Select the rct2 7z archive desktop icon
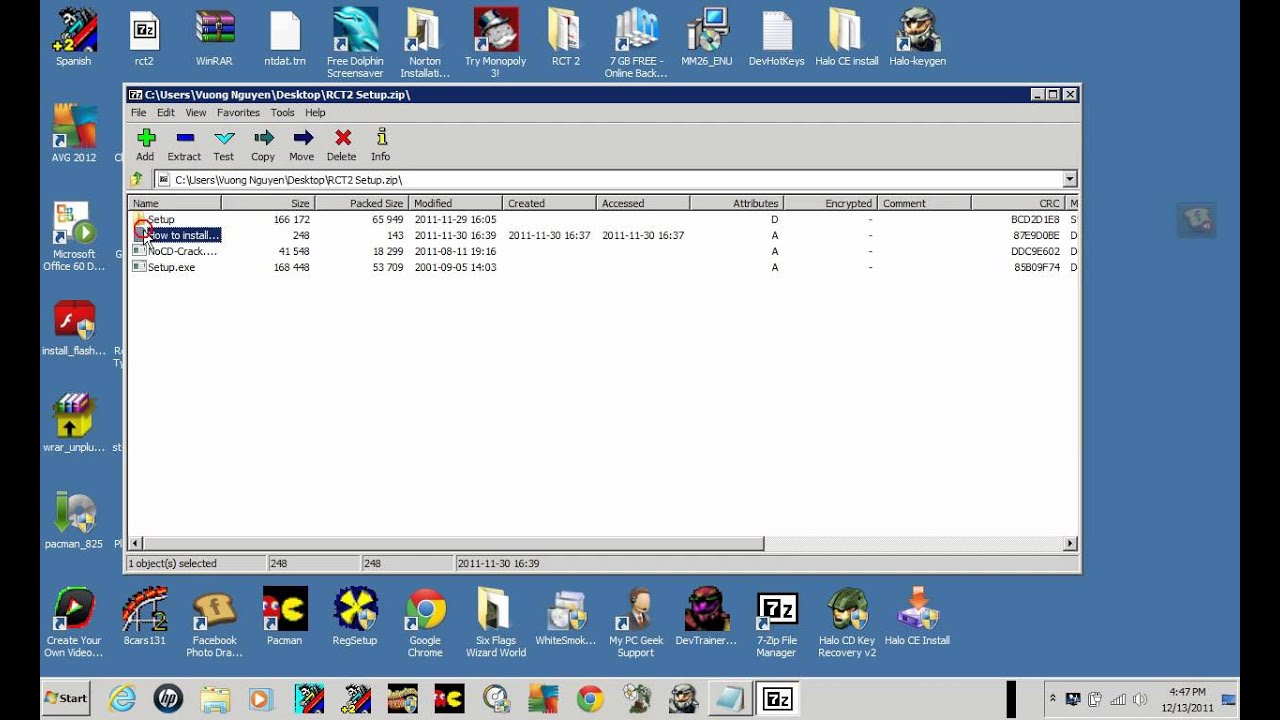This screenshot has height=720, width=1280. point(144,38)
